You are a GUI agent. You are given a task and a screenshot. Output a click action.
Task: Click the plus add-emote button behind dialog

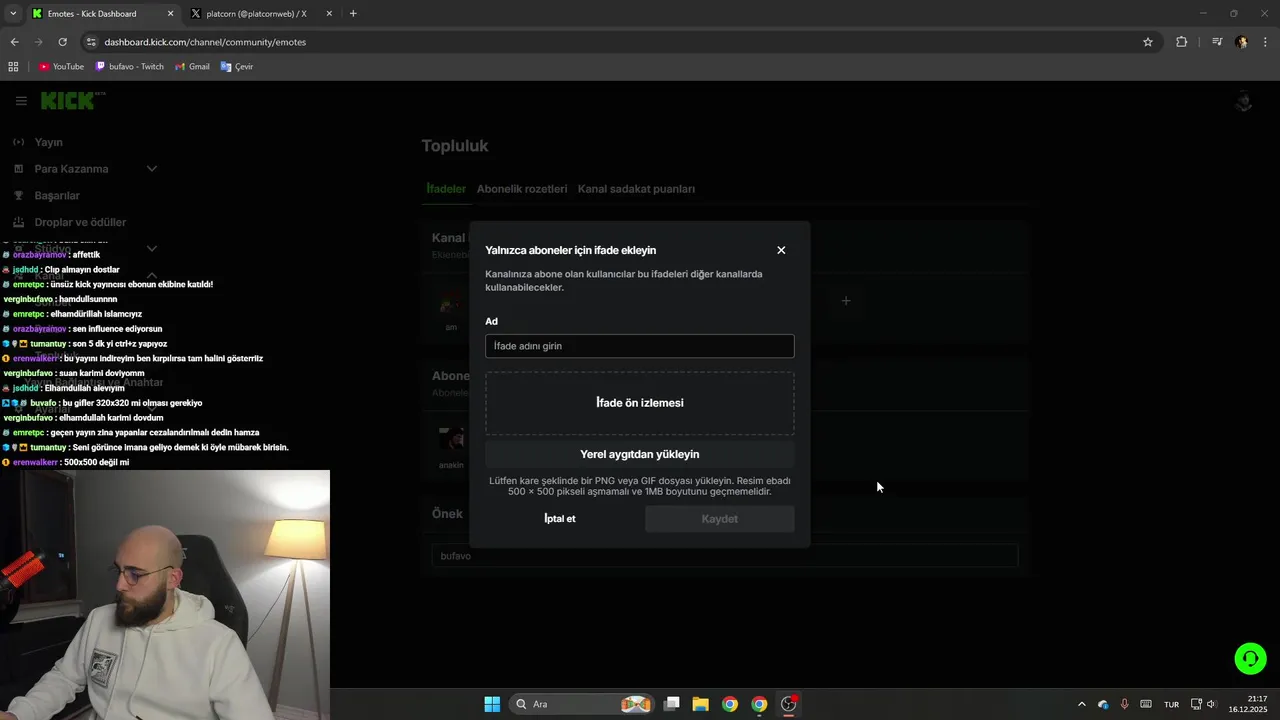pyautogui.click(x=846, y=301)
